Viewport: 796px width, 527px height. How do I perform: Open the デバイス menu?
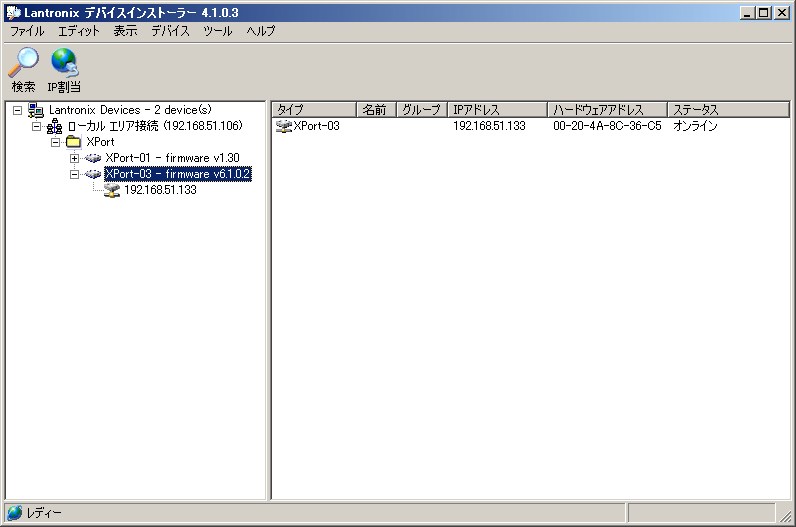171,31
